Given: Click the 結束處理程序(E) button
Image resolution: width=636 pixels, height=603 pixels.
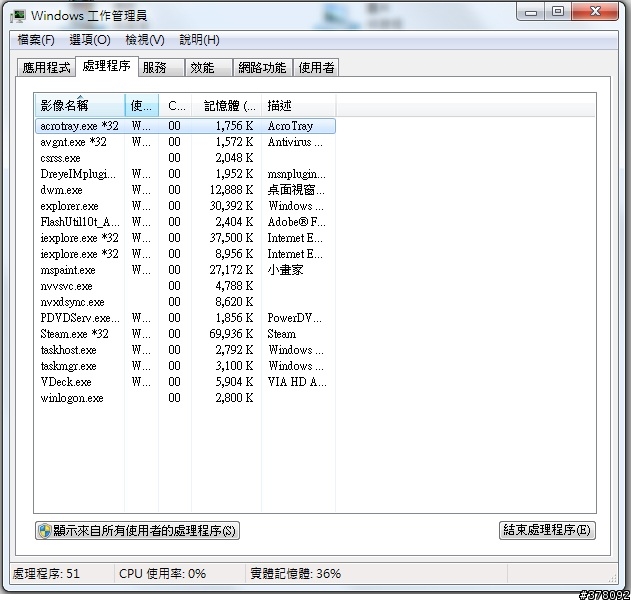Looking at the screenshot, I should 547,530.
